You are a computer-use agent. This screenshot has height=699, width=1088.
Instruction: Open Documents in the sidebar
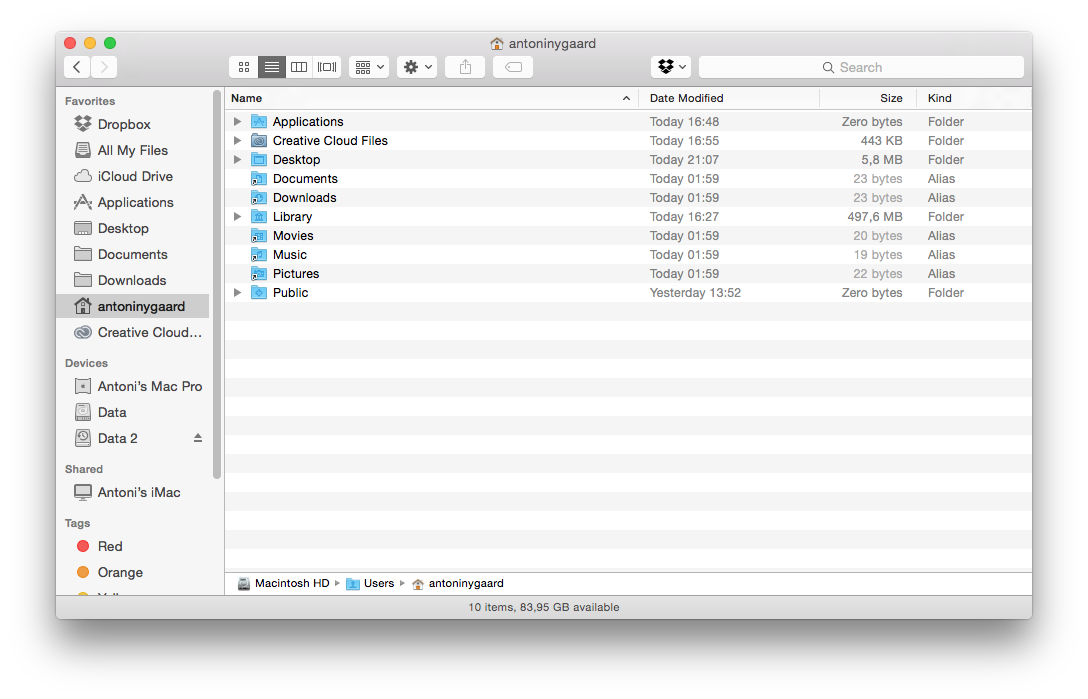click(x=133, y=255)
